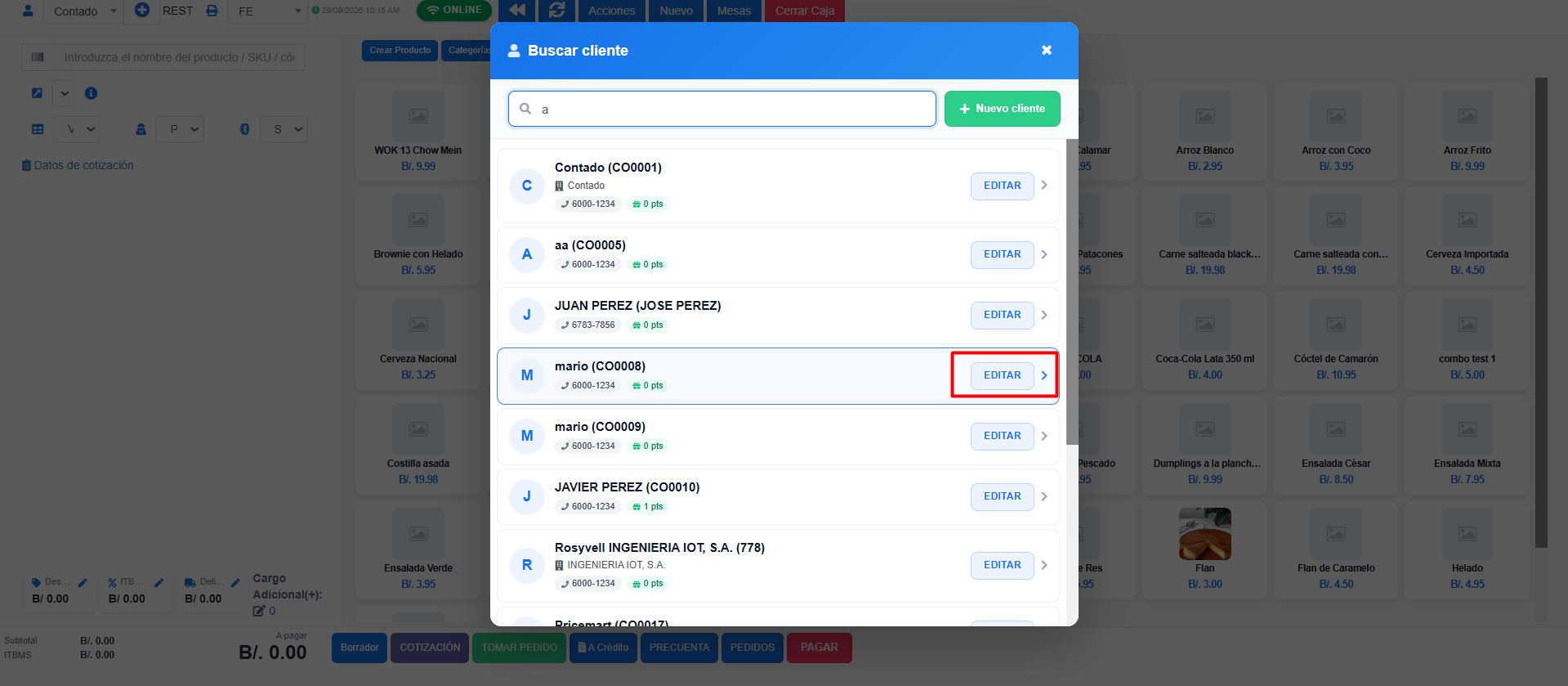Click the add customer plus icon
The height and width of the screenshot is (686, 1568).
click(142, 11)
